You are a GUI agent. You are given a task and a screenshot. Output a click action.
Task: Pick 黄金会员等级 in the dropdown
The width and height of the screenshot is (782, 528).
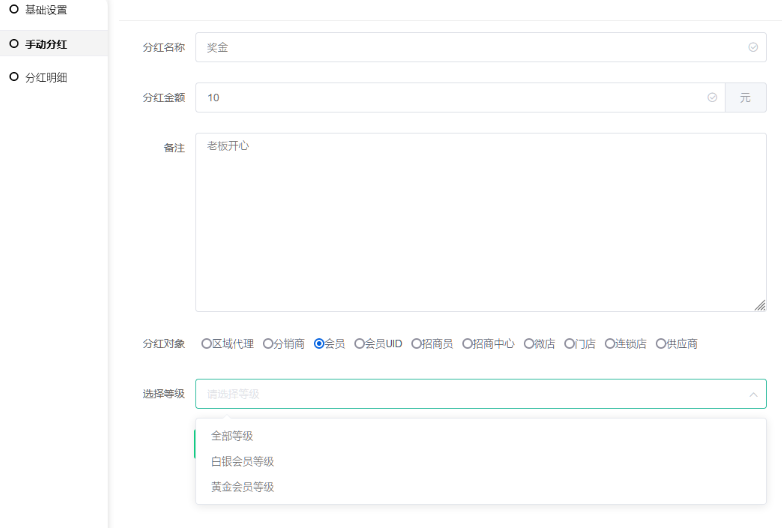click(x=242, y=487)
